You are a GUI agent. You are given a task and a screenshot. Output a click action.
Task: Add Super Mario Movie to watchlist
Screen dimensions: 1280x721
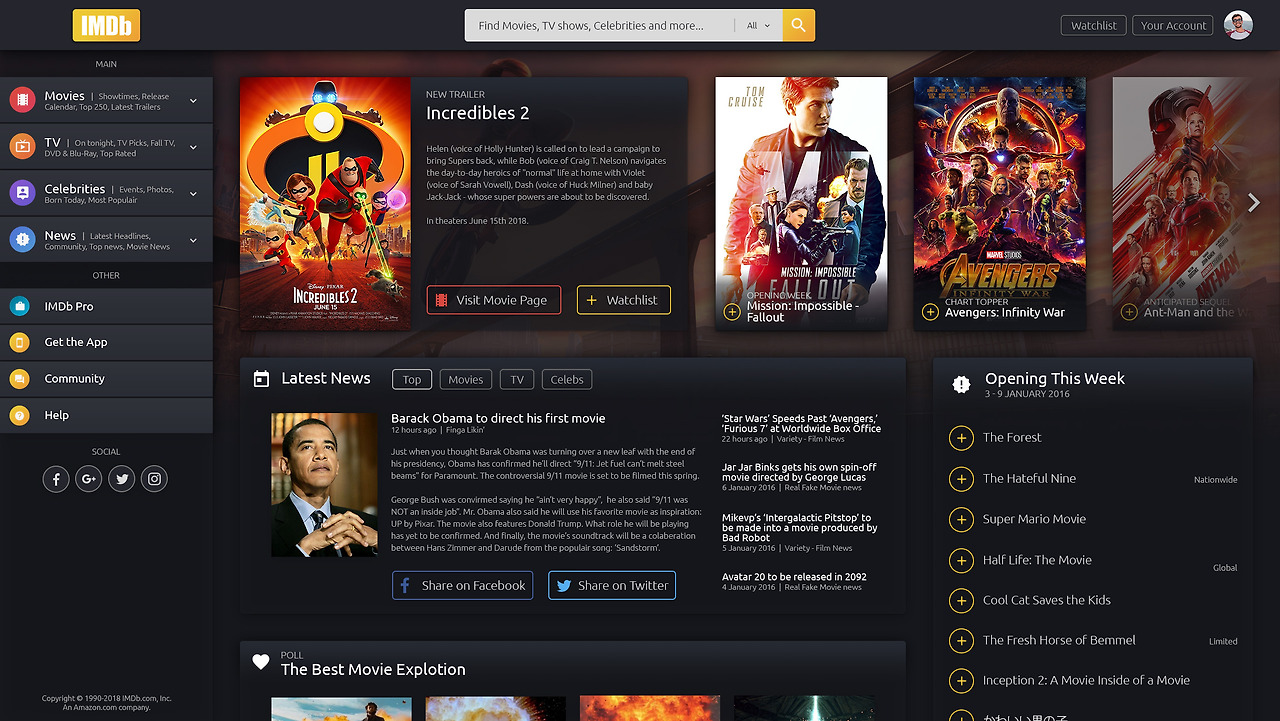(x=961, y=520)
